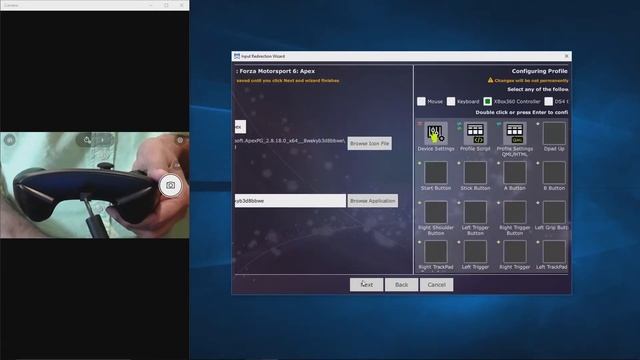The width and height of the screenshot is (640, 360).
Task: Close the Input Redirection Wizard window
Action: coord(566,56)
